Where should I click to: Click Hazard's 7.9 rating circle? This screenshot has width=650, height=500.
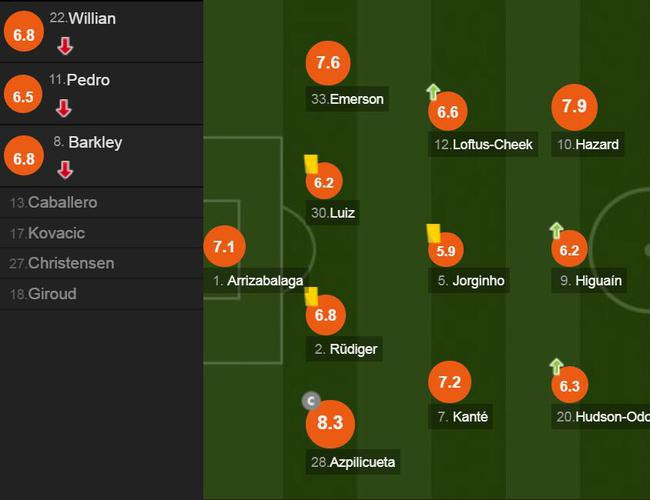coord(574,107)
